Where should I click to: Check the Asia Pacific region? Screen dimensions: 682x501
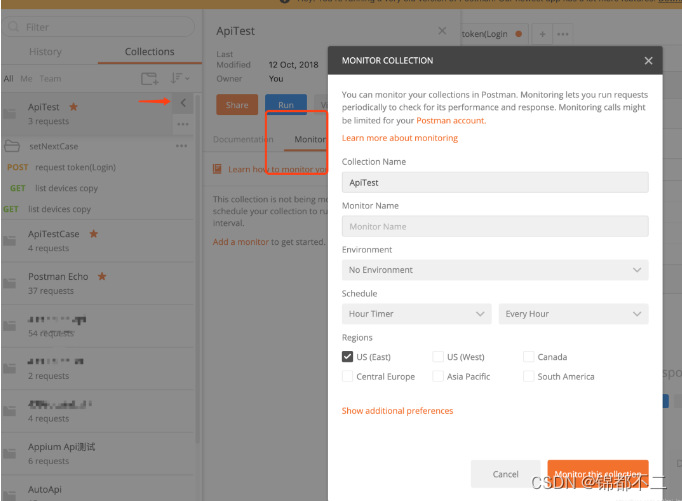coord(438,377)
